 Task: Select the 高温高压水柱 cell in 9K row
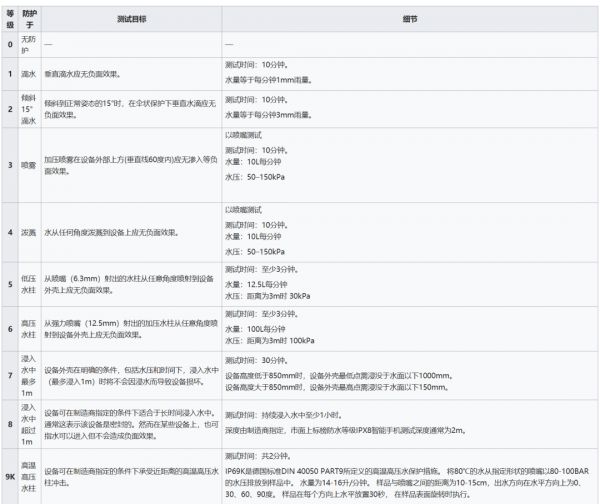pyautogui.click(x=28, y=472)
